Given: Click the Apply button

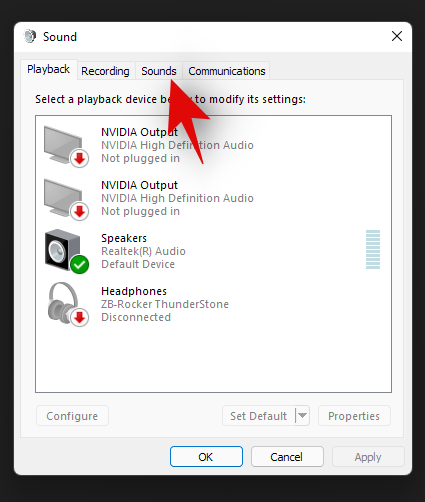Looking at the screenshot, I should tap(368, 457).
